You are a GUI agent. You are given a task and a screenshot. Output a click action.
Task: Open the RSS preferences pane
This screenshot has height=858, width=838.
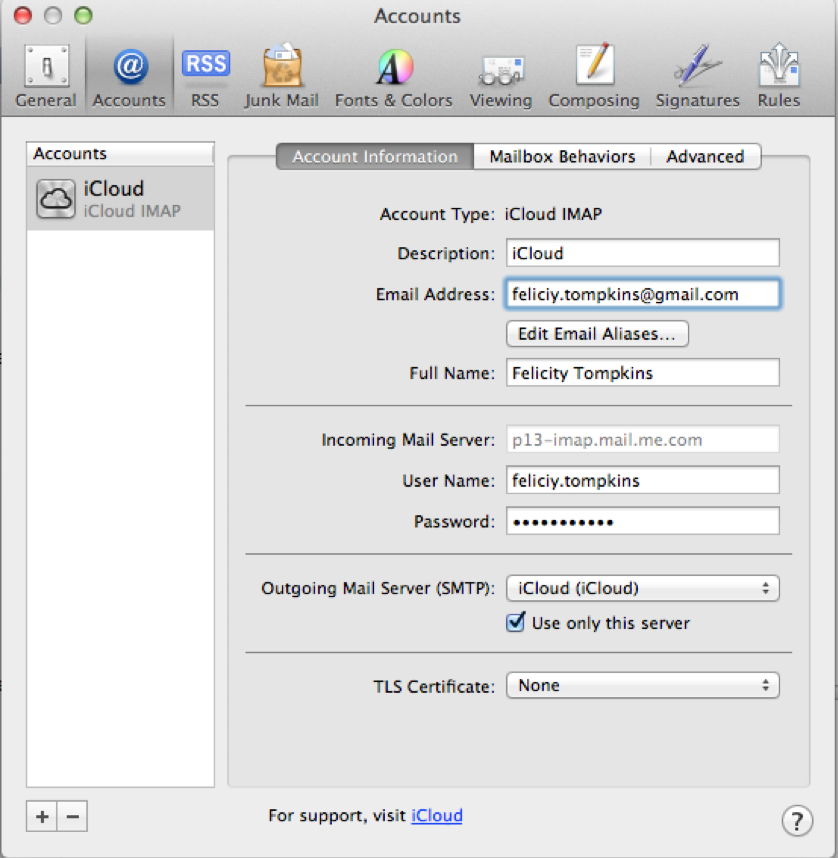205,77
